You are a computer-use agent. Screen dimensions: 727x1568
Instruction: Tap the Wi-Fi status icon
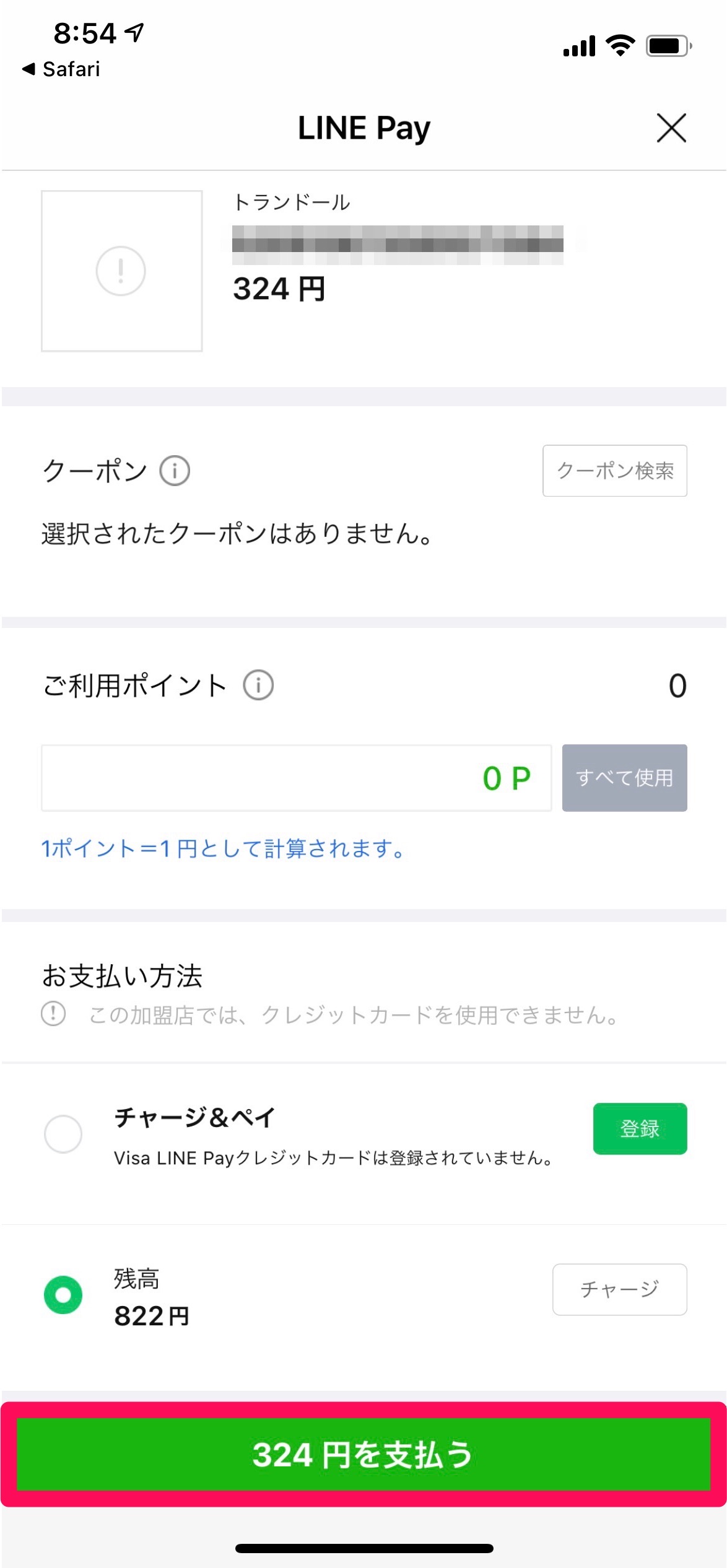620,46
